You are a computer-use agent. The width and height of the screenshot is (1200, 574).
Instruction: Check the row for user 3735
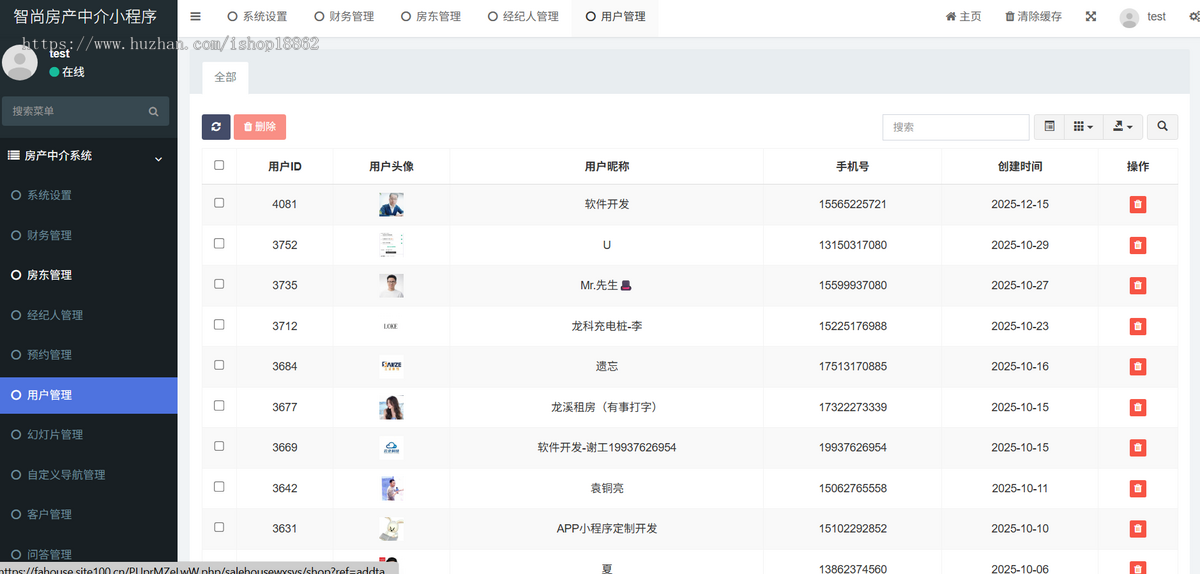click(219, 284)
